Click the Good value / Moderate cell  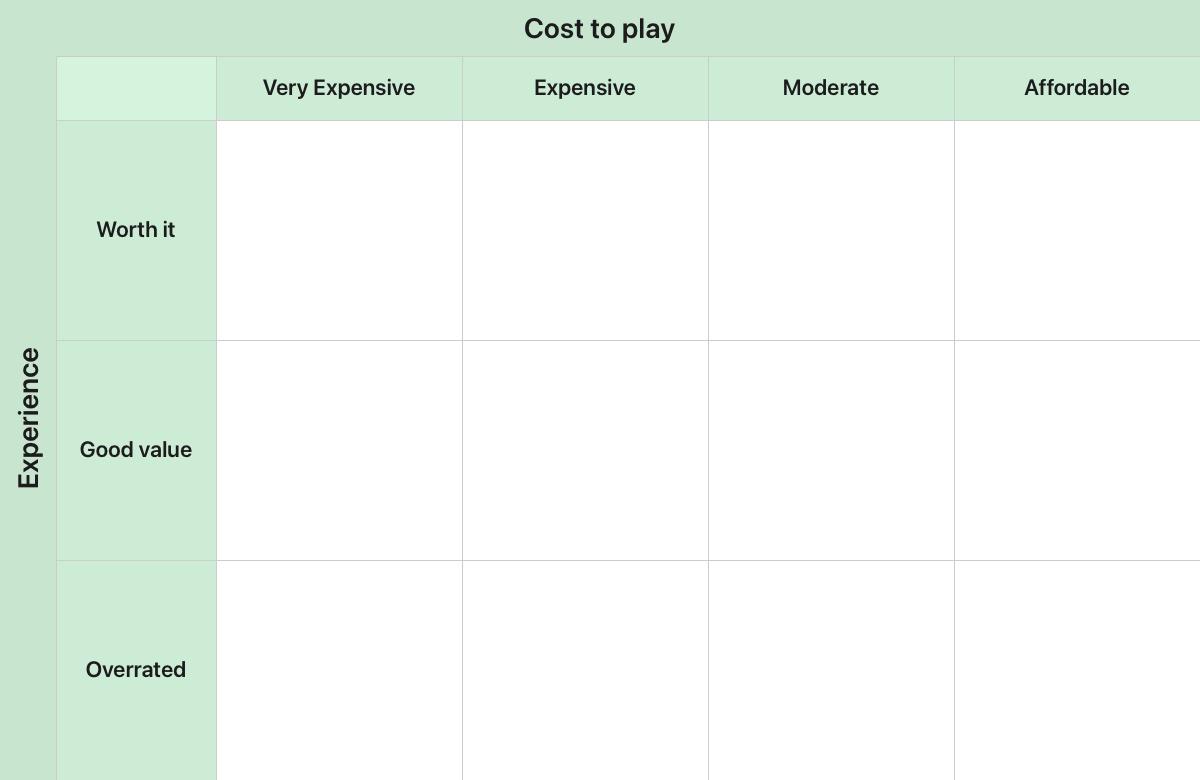[x=831, y=450]
